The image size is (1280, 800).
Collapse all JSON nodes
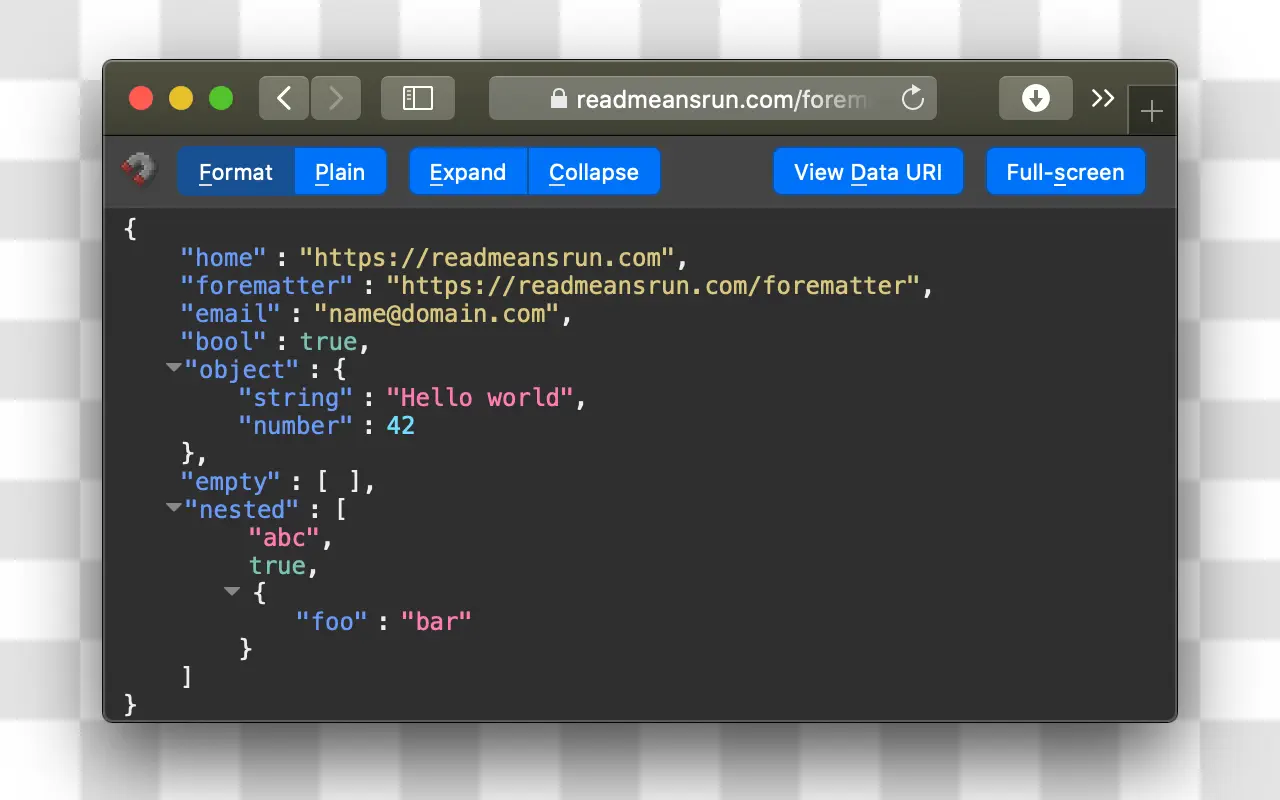tap(594, 172)
